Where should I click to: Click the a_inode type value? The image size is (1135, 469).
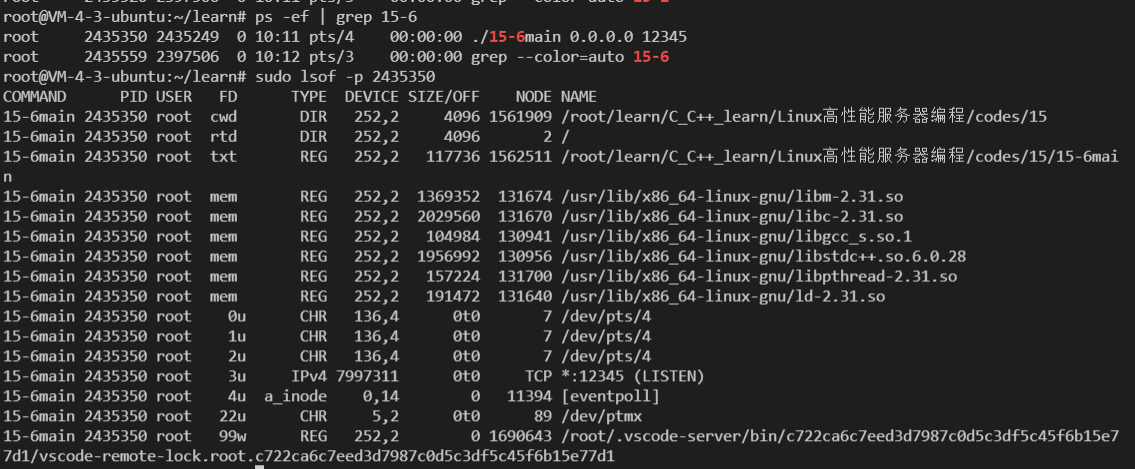point(295,397)
